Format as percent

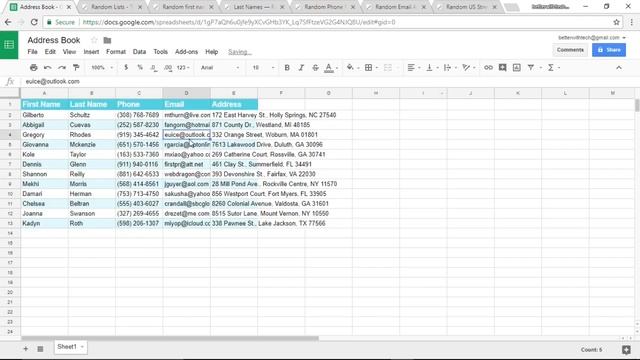pyautogui.click(x=140, y=68)
